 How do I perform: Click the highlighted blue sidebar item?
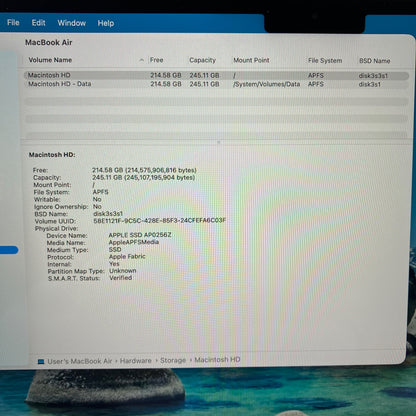9,250
